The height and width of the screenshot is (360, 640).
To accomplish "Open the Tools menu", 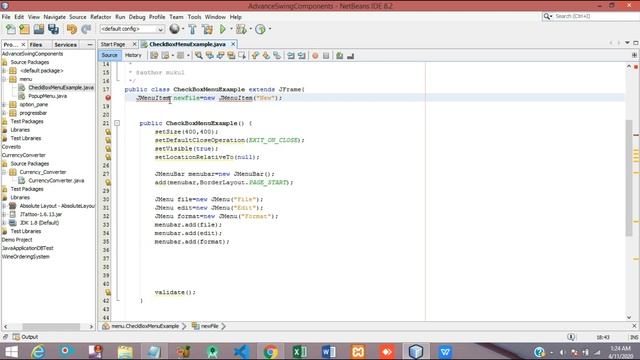I will [x=194, y=17].
